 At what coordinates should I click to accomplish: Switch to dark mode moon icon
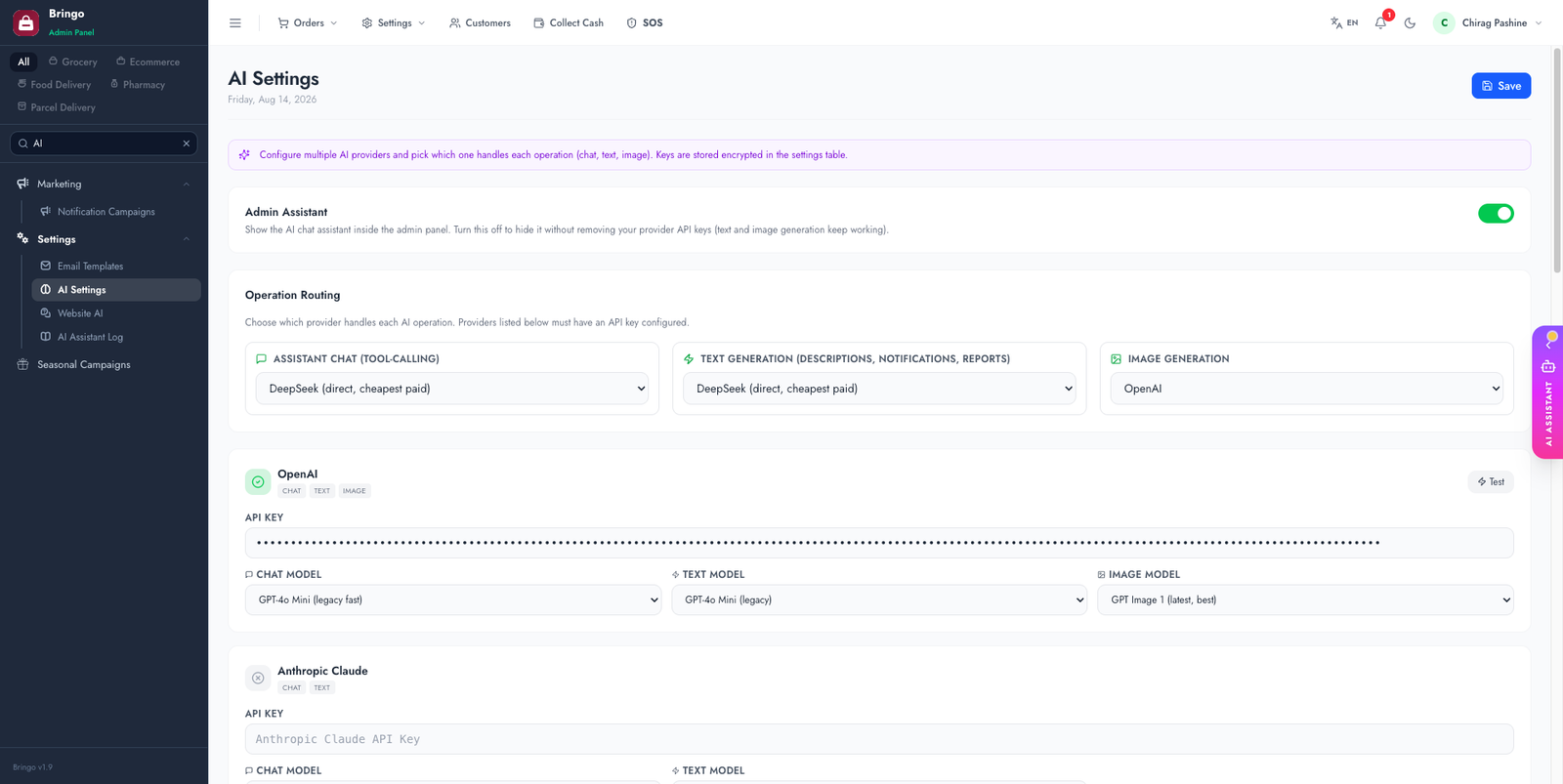pos(1410,22)
